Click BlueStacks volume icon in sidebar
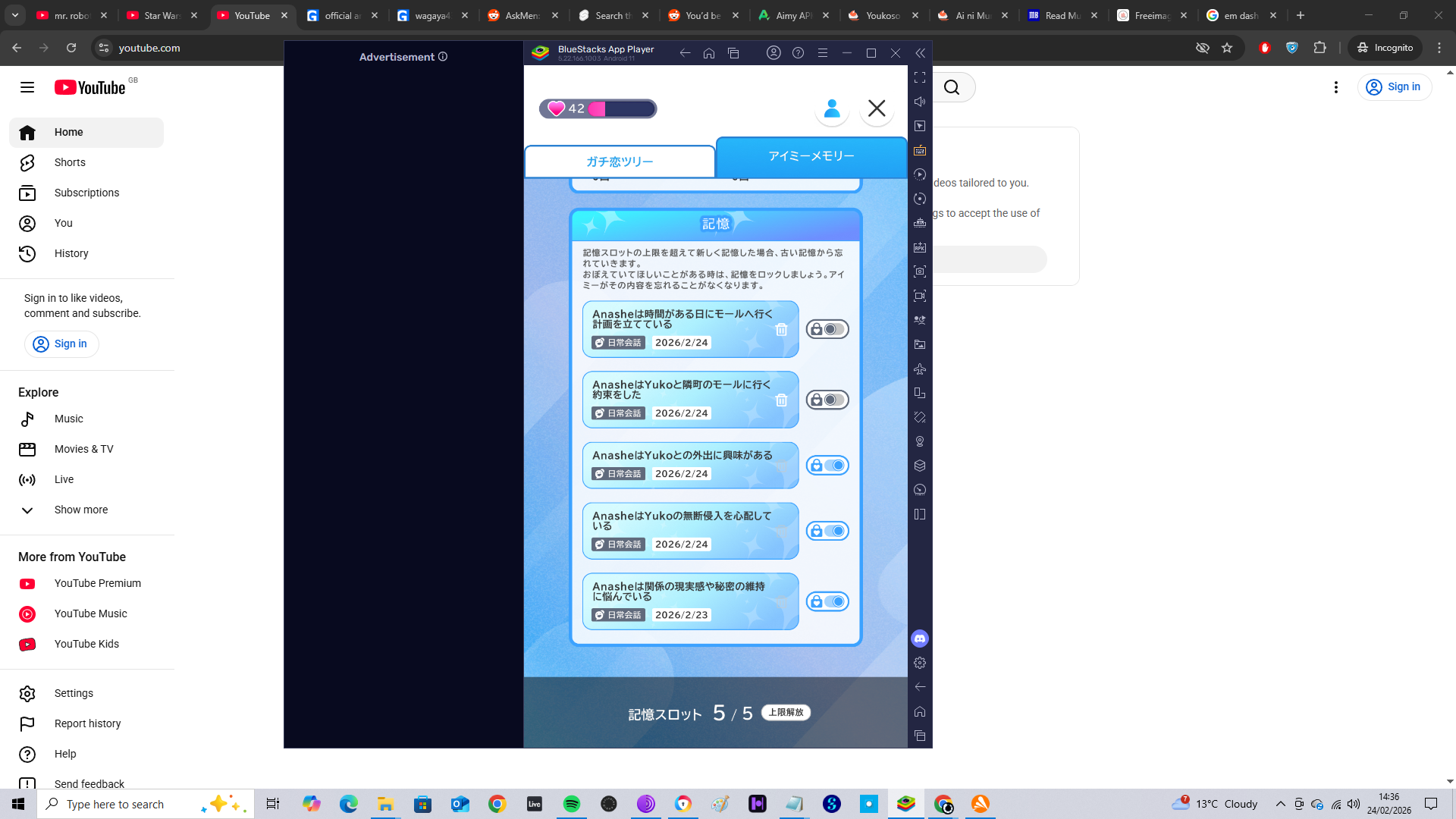1456x819 pixels. point(920,102)
